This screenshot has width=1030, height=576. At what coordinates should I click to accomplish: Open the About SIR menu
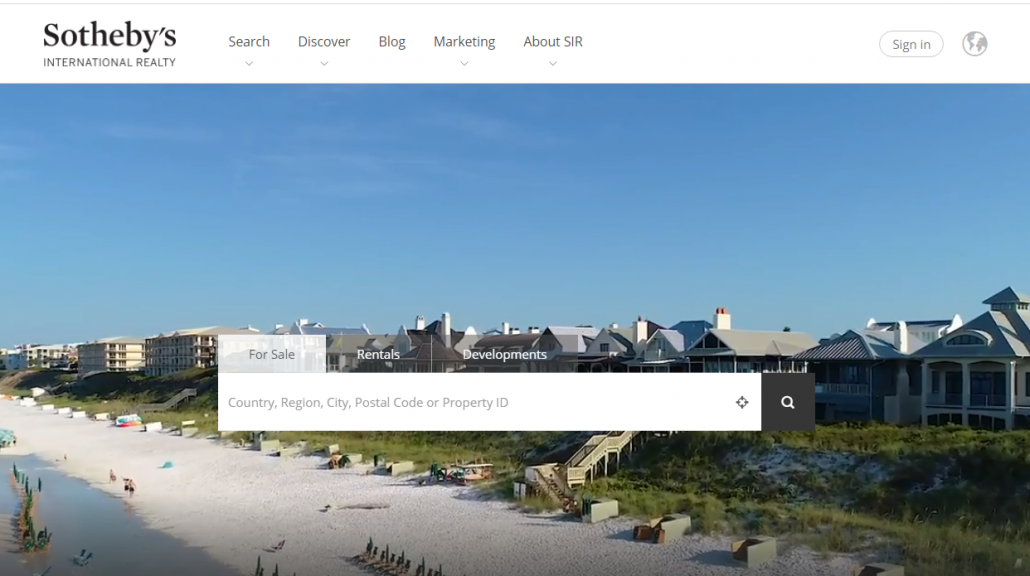point(553,41)
